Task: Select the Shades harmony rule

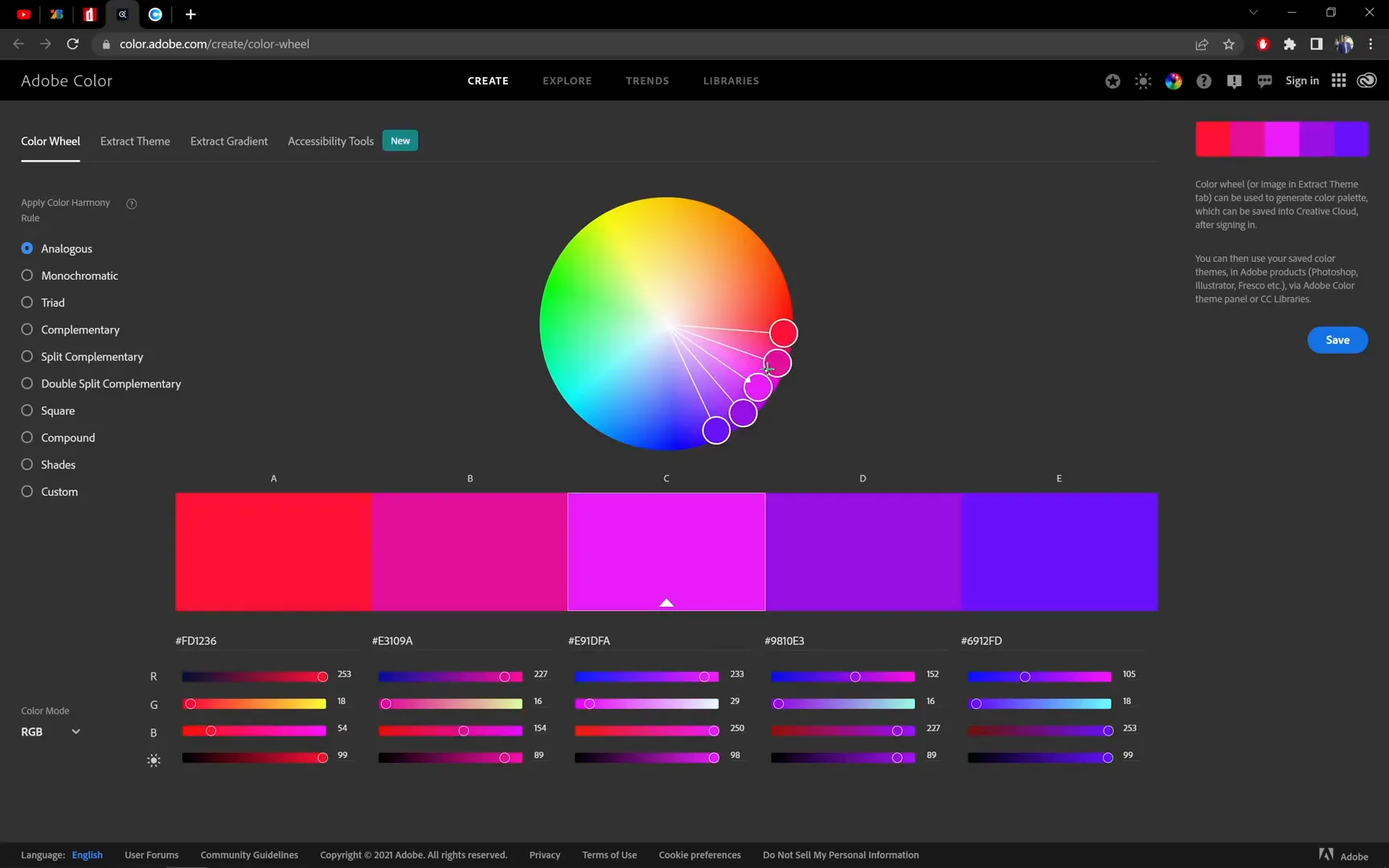Action: pyautogui.click(x=49, y=465)
